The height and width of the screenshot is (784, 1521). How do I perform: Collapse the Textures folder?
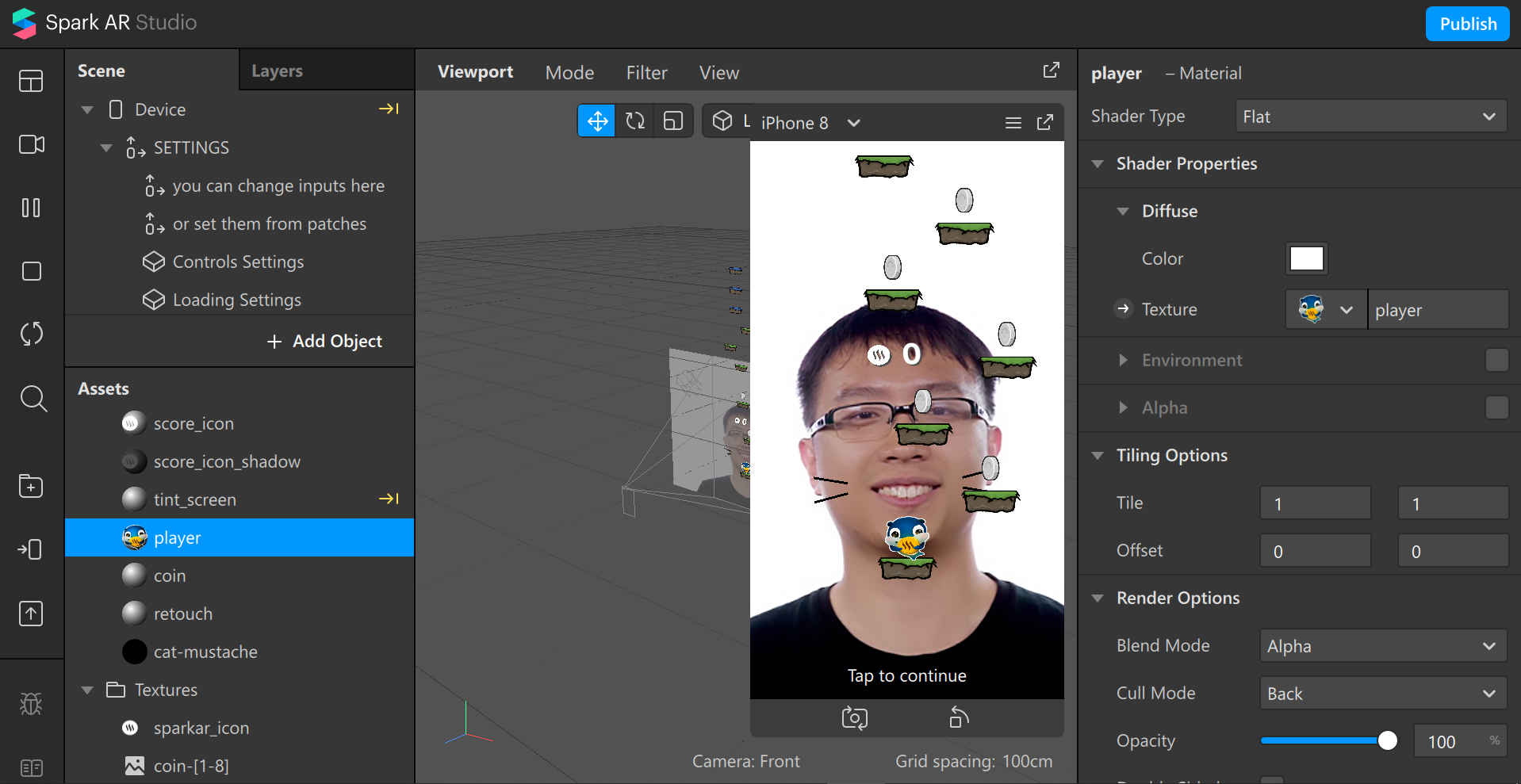[x=87, y=690]
